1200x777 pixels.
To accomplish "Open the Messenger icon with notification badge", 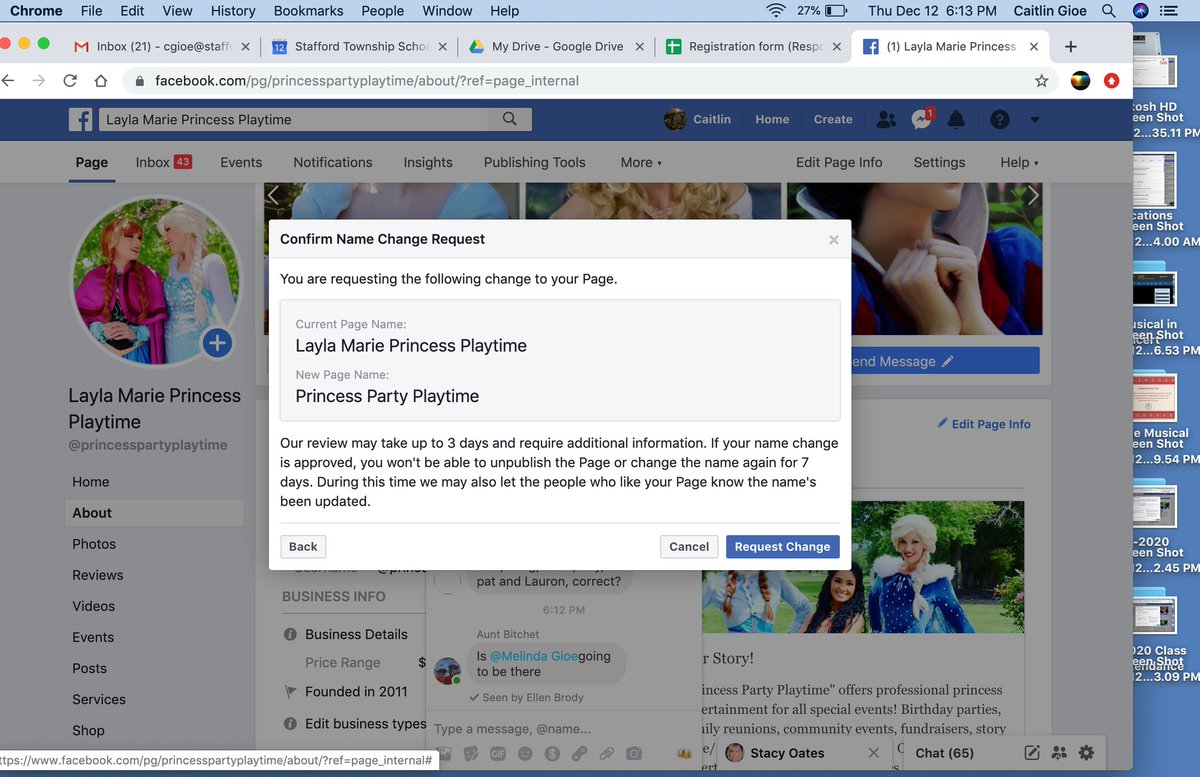I will [922, 119].
